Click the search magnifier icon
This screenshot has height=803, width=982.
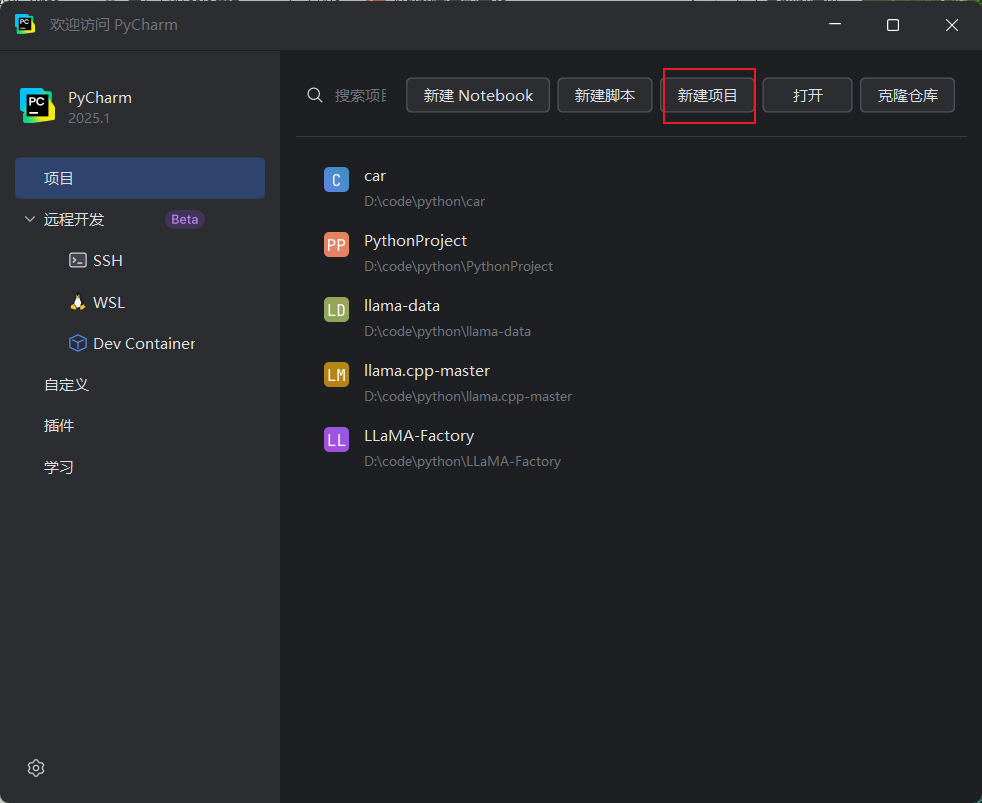(x=315, y=95)
